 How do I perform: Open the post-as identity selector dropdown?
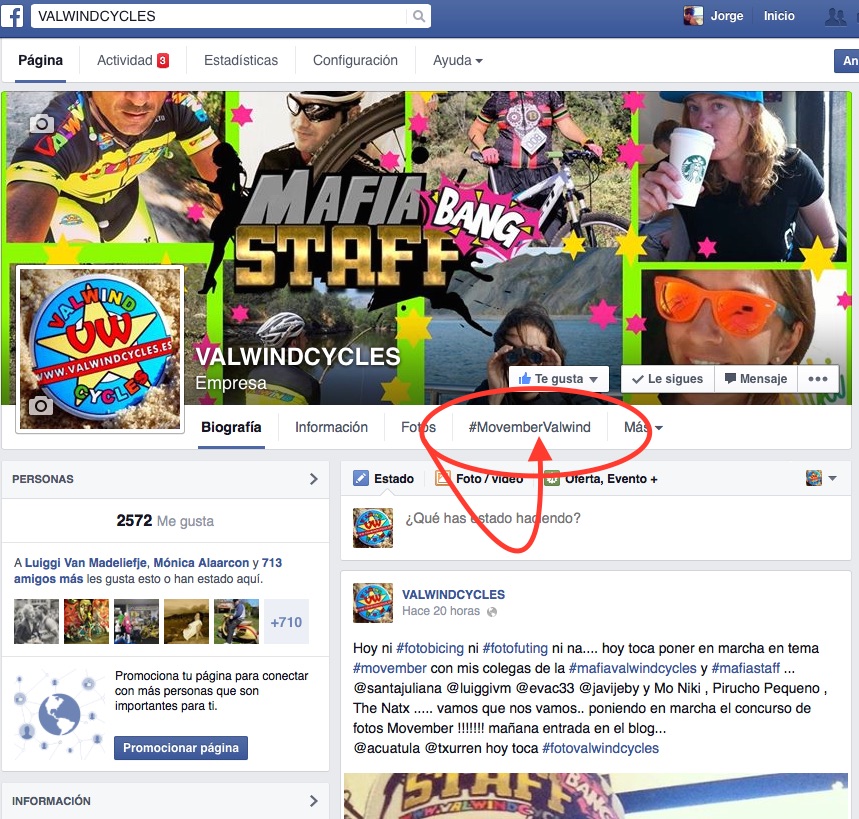pyautogui.click(x=821, y=478)
